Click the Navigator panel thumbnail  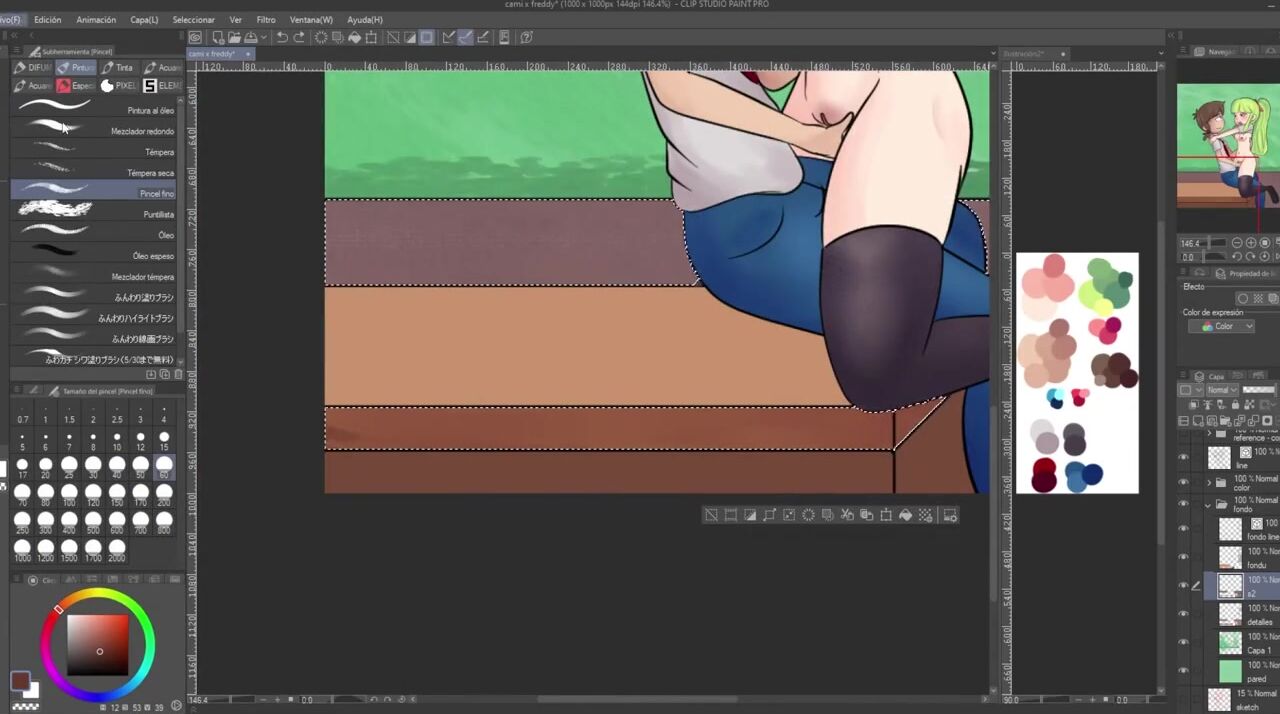click(x=1228, y=144)
